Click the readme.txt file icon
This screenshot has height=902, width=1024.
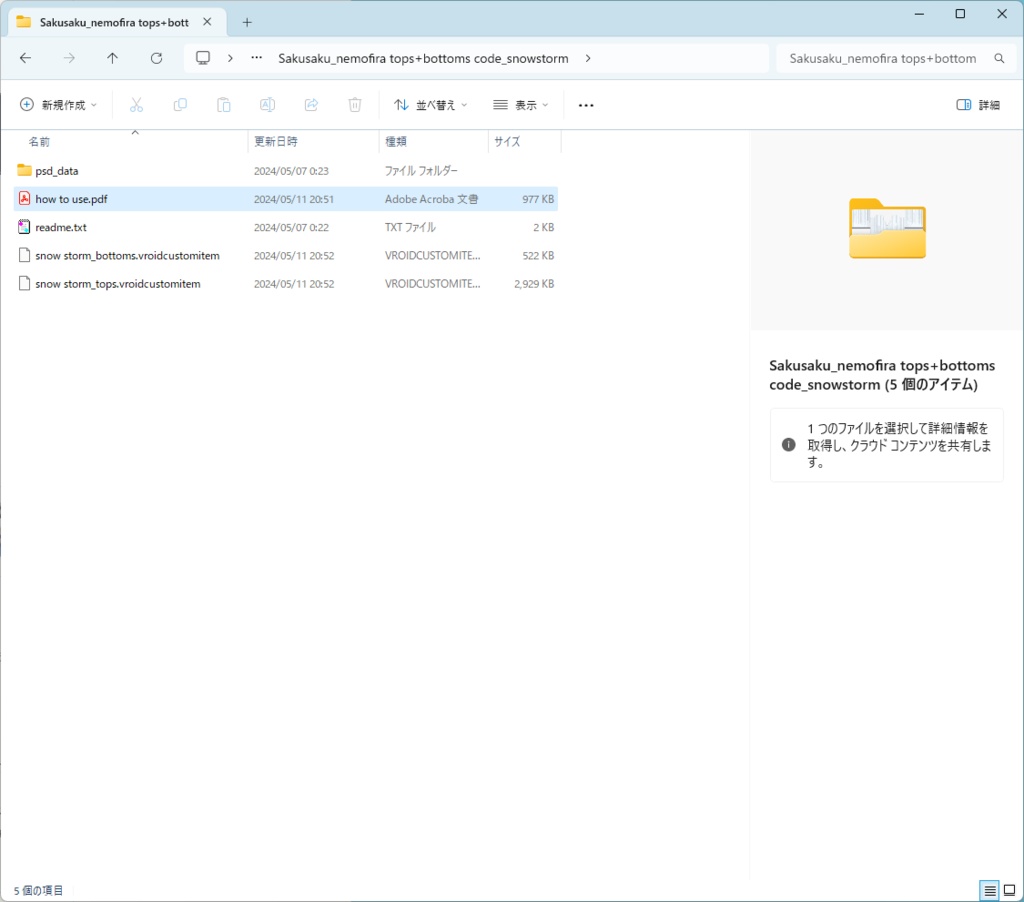[24, 227]
